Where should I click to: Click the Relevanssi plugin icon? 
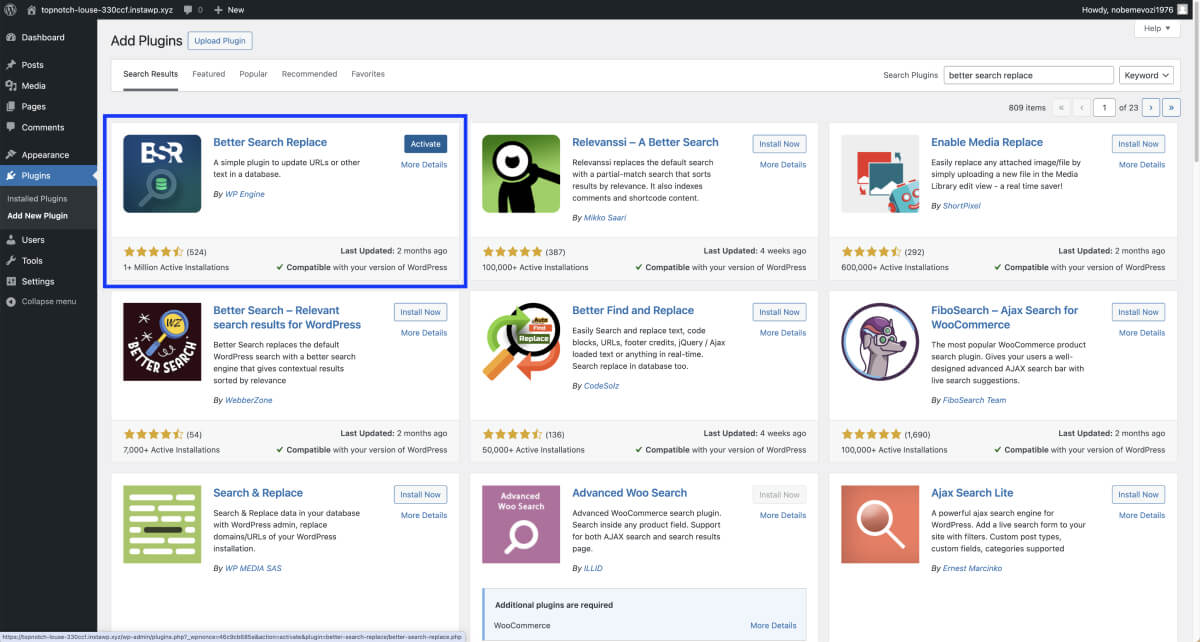tap(521, 174)
